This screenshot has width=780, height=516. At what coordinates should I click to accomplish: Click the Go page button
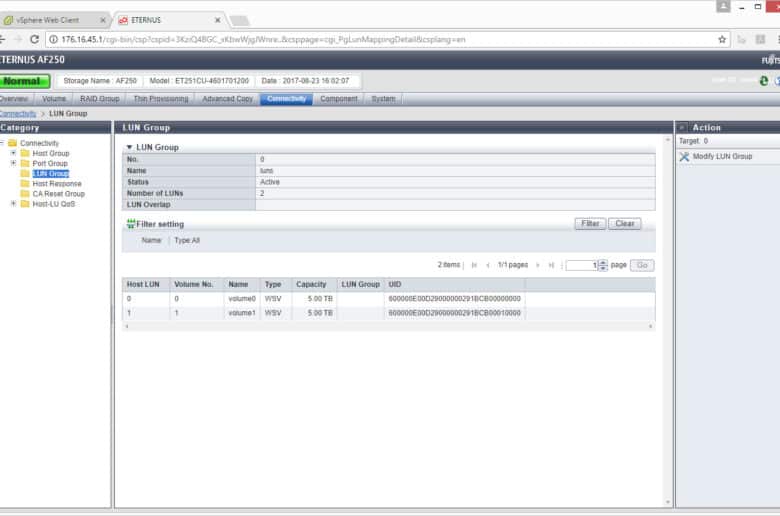tap(642, 265)
